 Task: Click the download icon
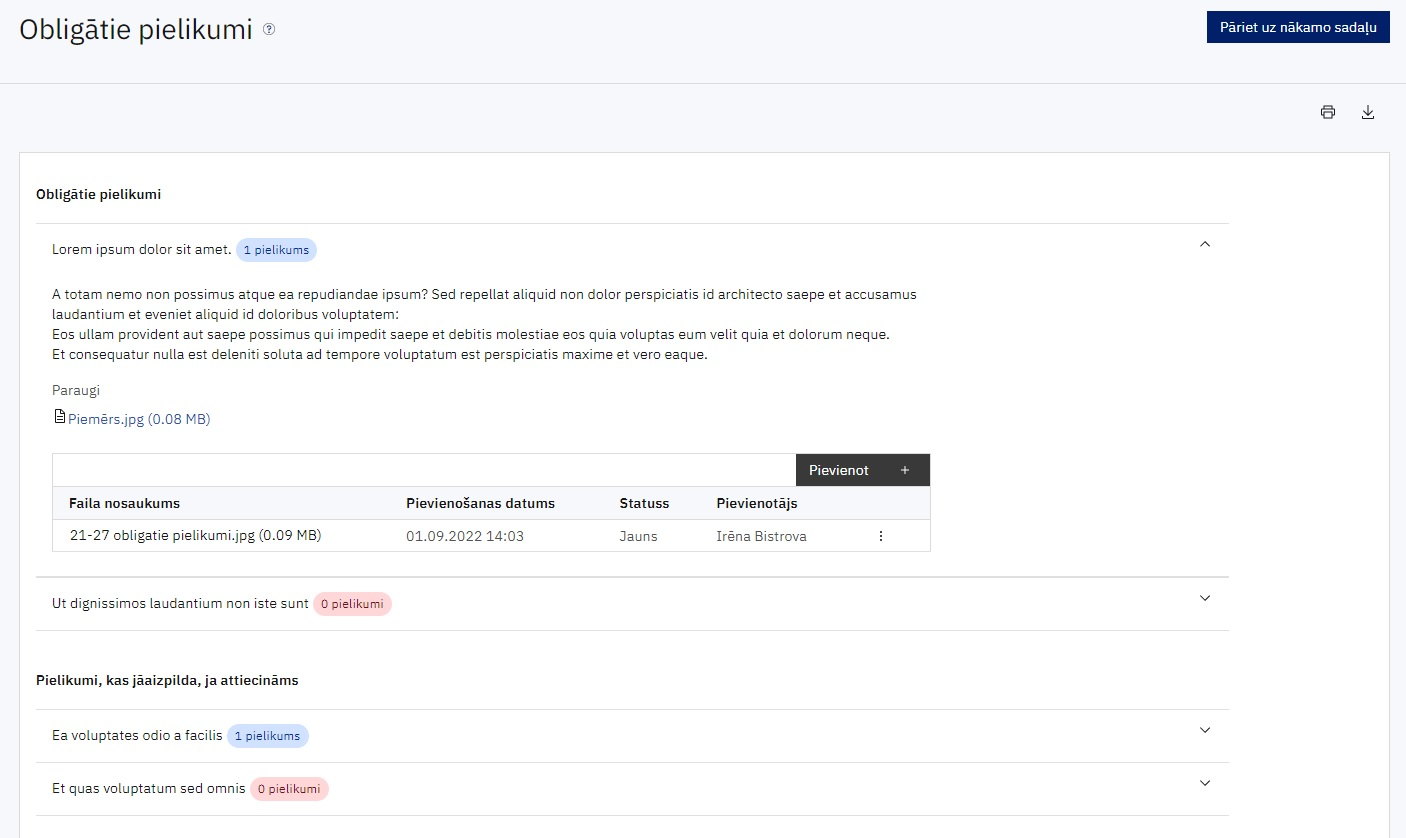(1368, 112)
